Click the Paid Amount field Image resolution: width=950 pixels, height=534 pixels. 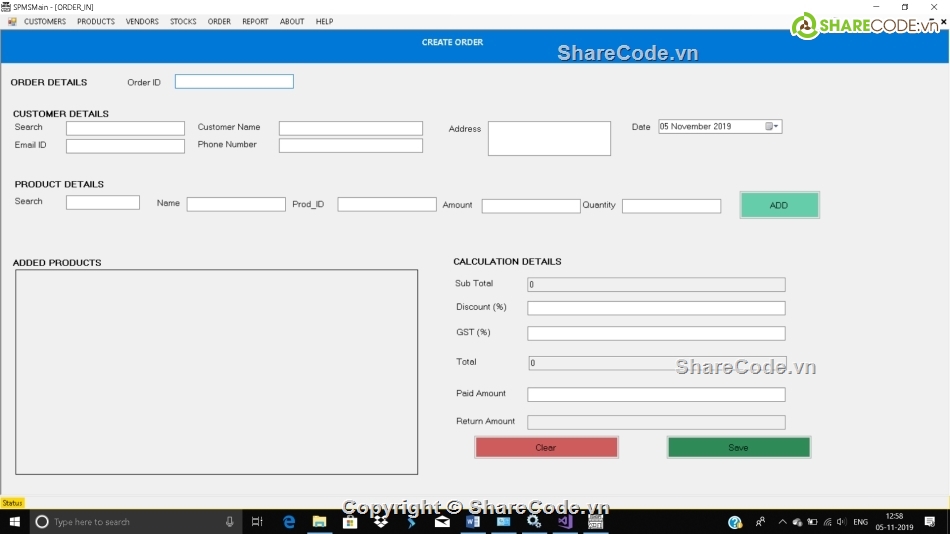click(656, 395)
